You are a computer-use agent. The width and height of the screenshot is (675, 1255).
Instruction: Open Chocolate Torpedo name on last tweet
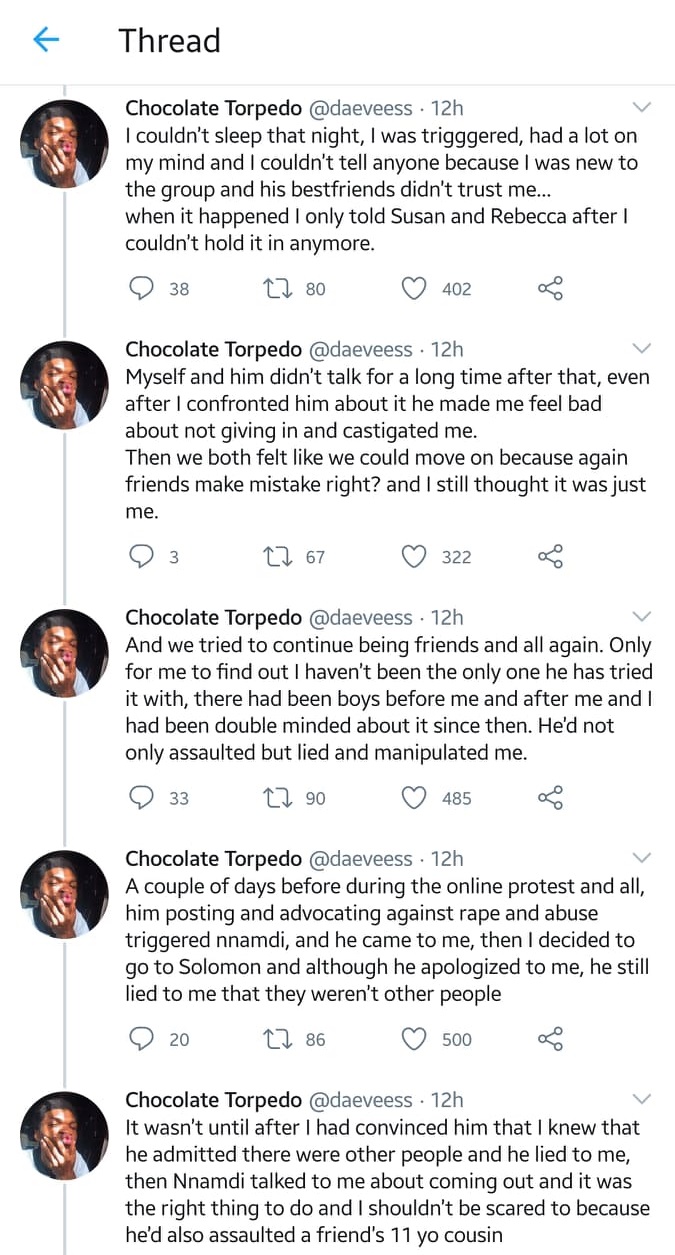[x=213, y=1100]
